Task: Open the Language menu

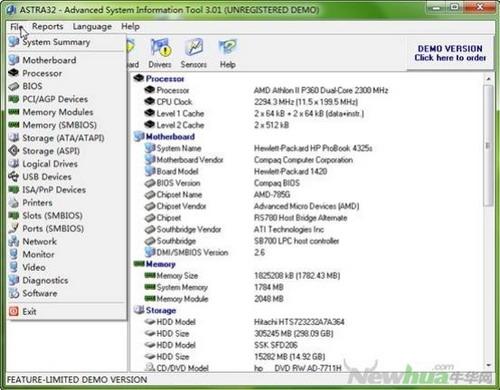Action: [x=92, y=27]
